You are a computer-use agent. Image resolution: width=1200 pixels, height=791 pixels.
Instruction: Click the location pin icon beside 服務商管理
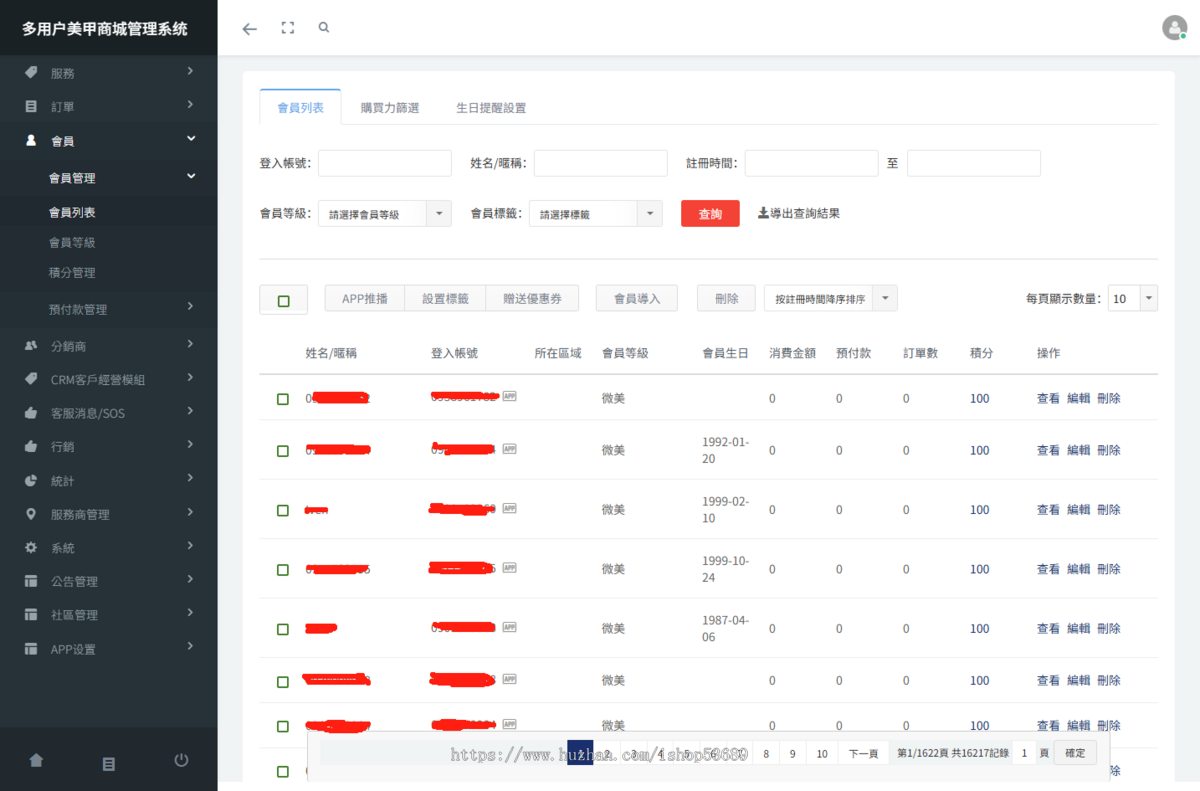tap(31, 514)
